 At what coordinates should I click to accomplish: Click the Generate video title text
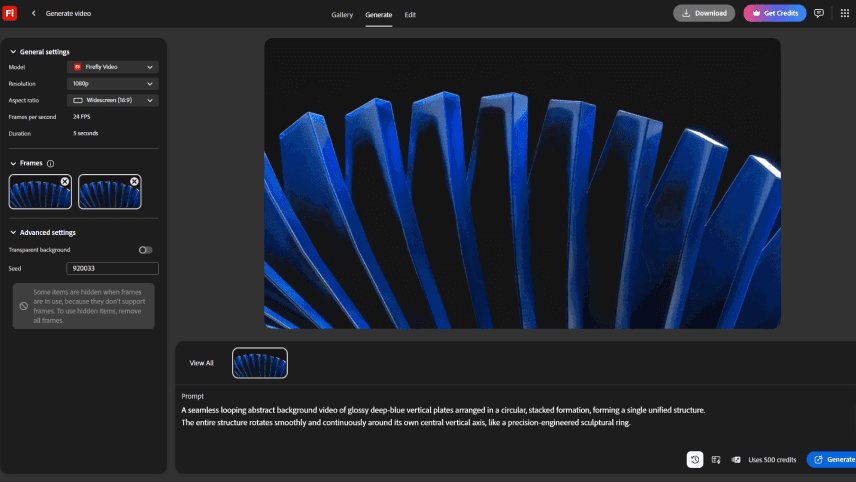click(68, 13)
